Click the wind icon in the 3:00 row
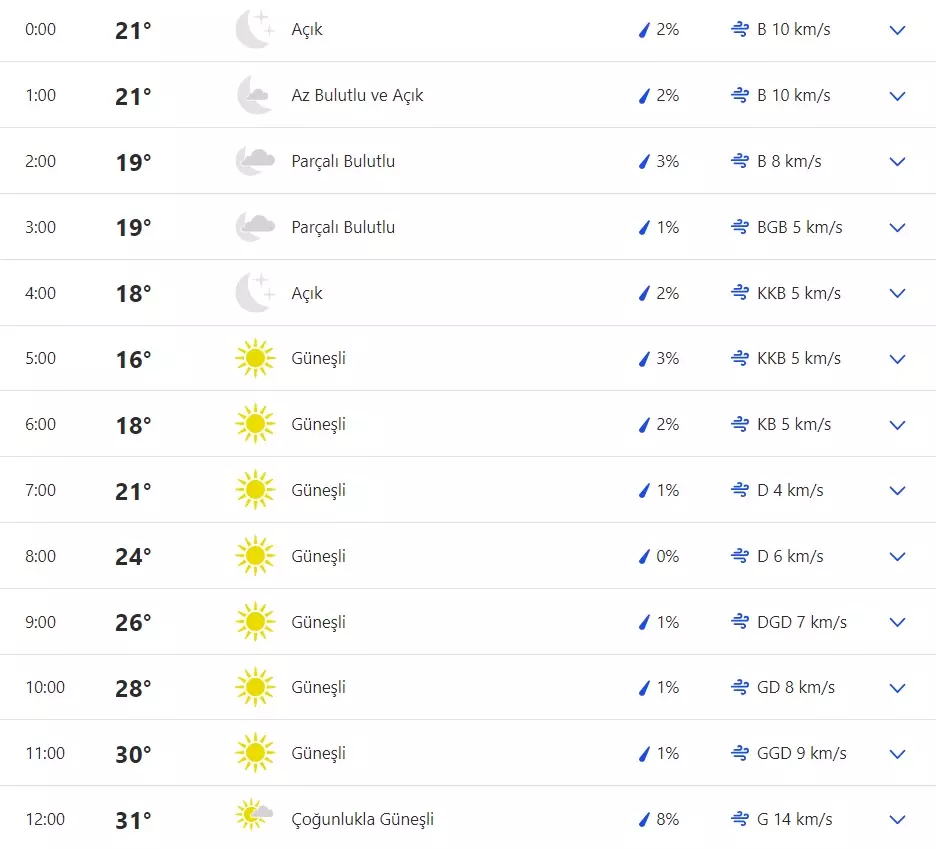Image resolution: width=936 pixels, height=849 pixels. [x=740, y=227]
